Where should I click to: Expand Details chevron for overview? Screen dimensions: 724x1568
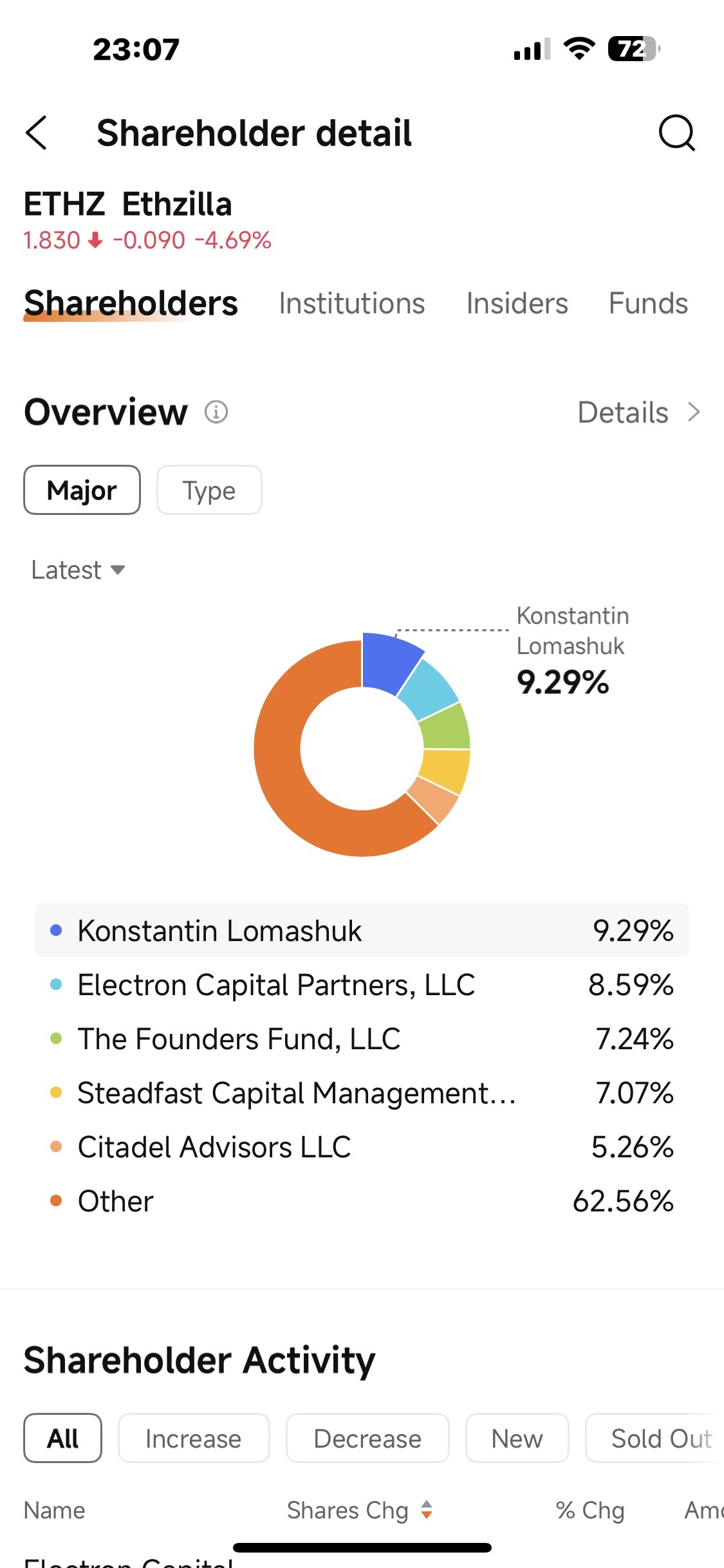(x=693, y=412)
